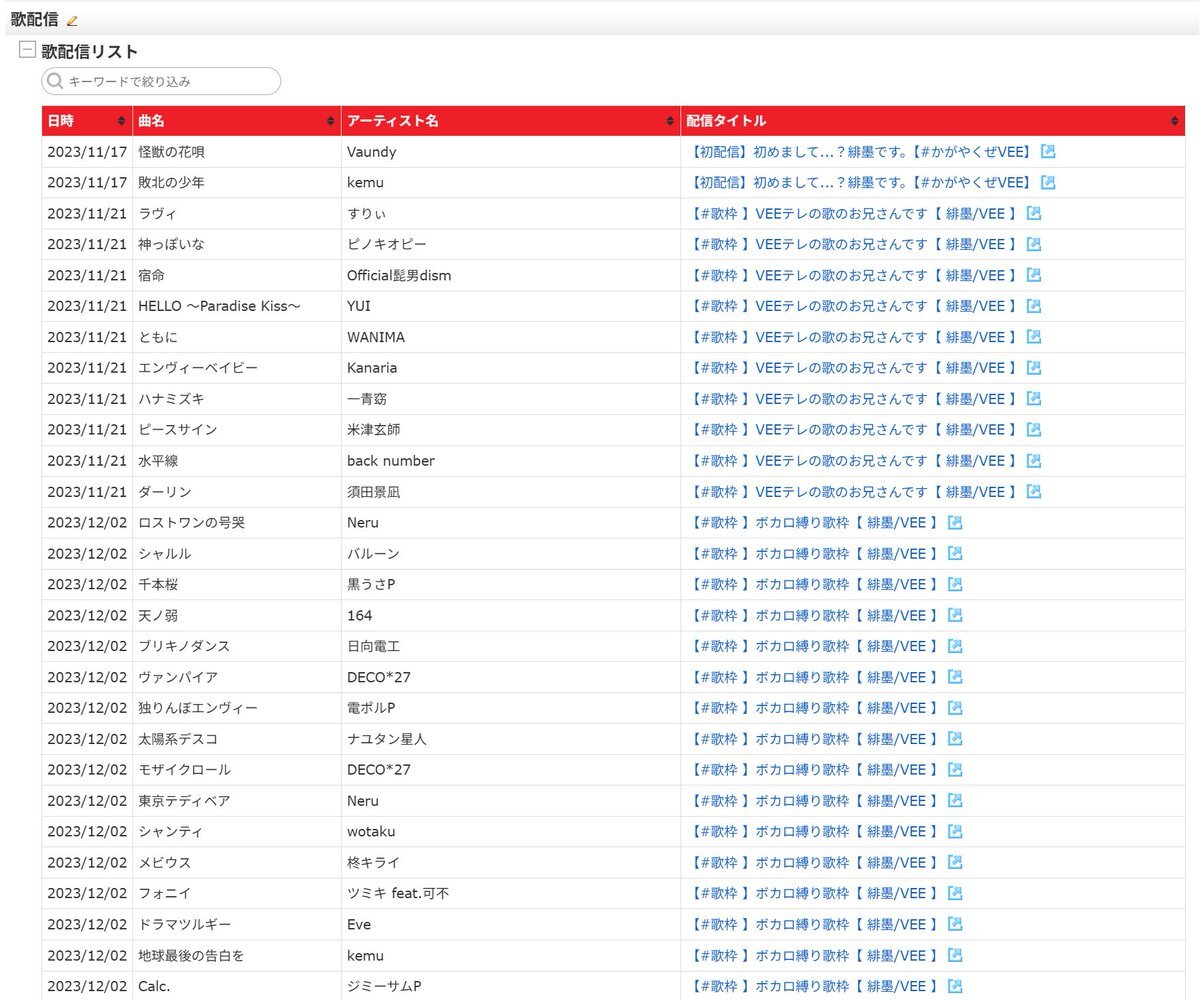Sort table by アーティスト名 column
Image resolution: width=1200 pixels, height=1000 pixels.
point(511,121)
